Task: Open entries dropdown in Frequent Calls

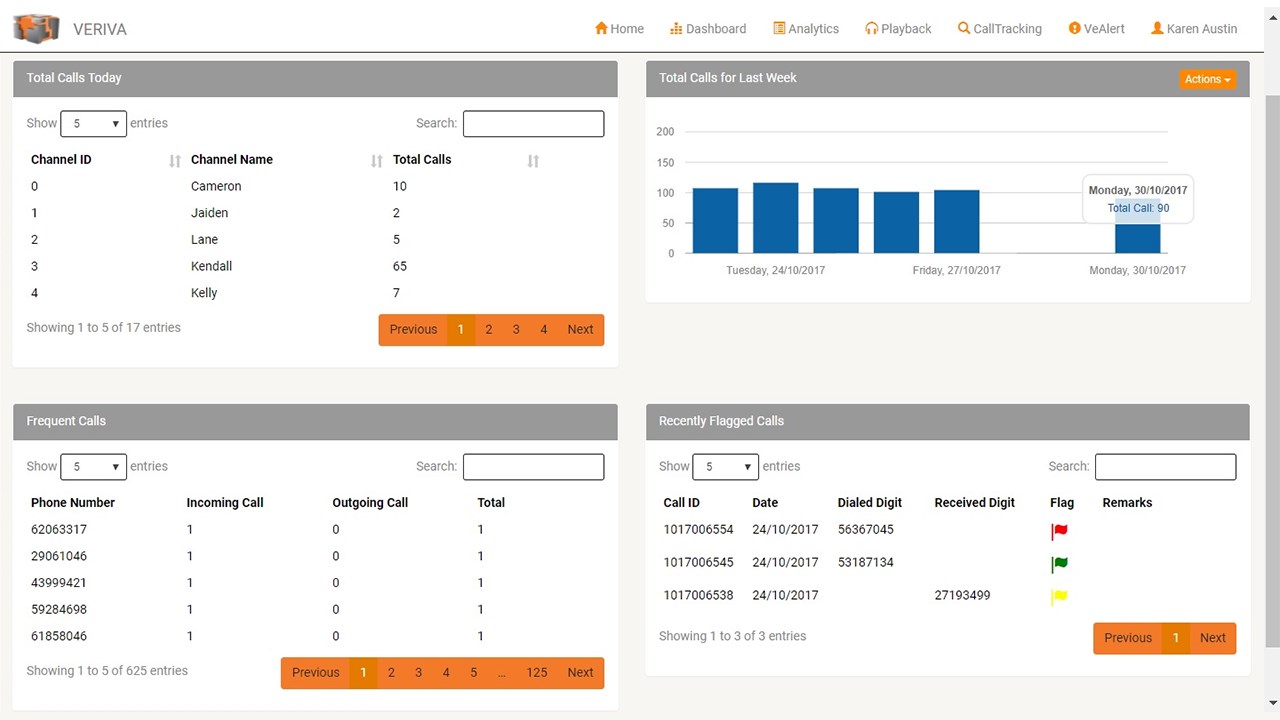Action: click(x=93, y=467)
